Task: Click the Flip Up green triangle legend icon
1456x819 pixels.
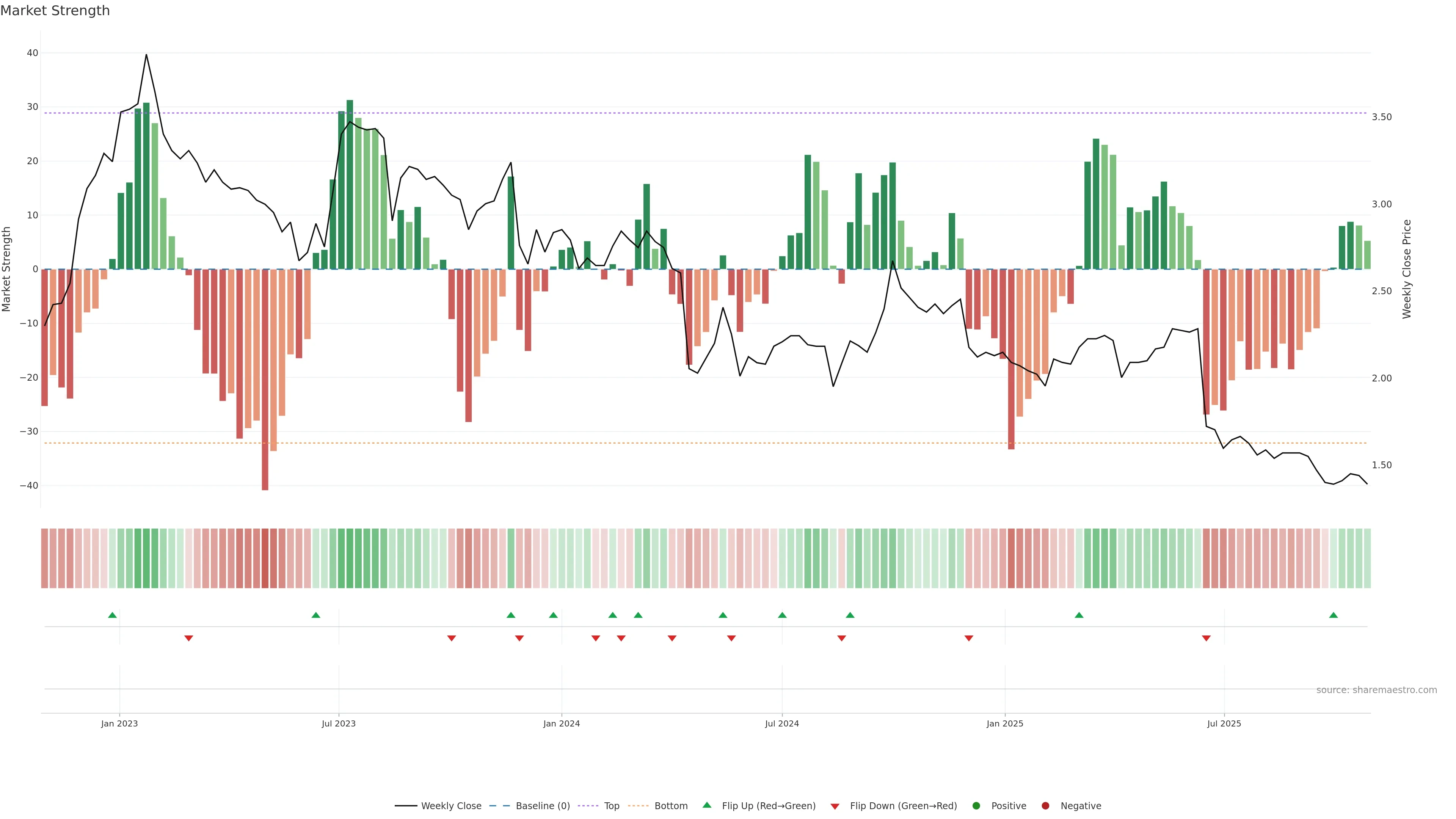Action: 706,805
